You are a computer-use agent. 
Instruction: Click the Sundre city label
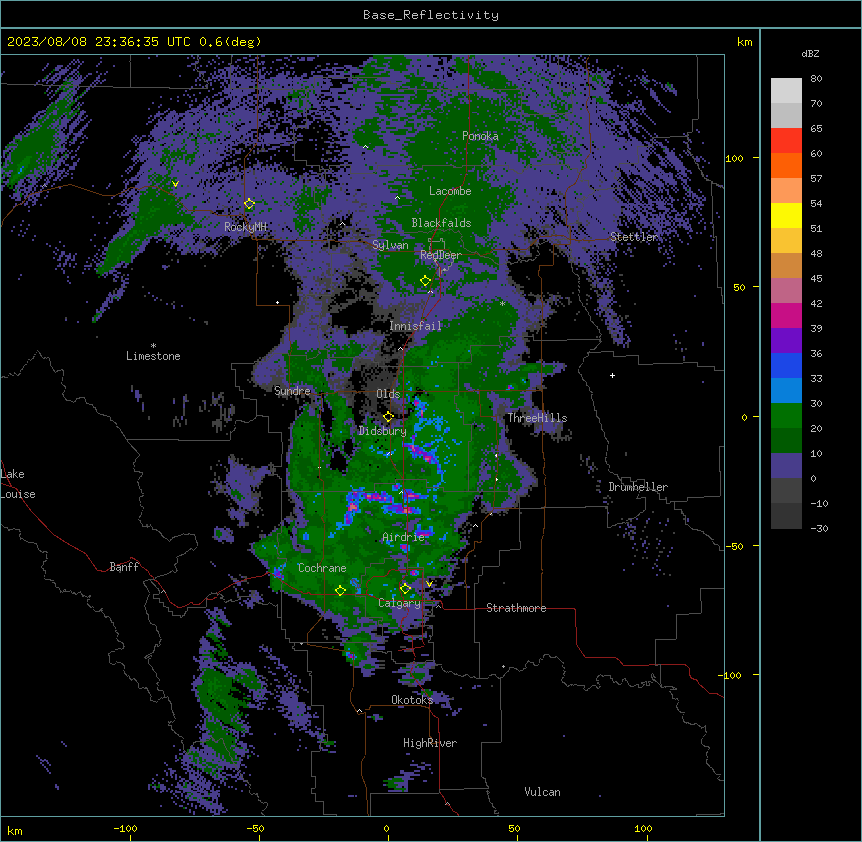[x=292, y=391]
